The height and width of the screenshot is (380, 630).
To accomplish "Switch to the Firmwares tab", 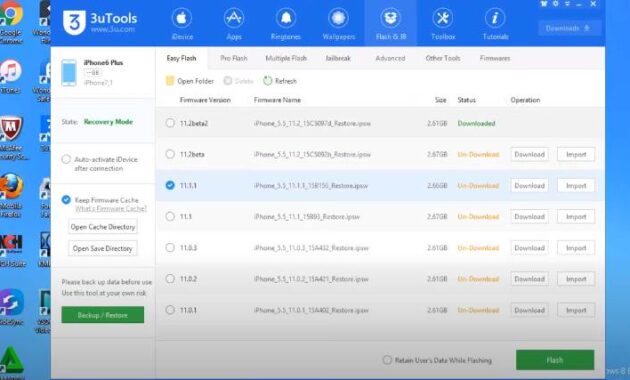I will point(495,58).
